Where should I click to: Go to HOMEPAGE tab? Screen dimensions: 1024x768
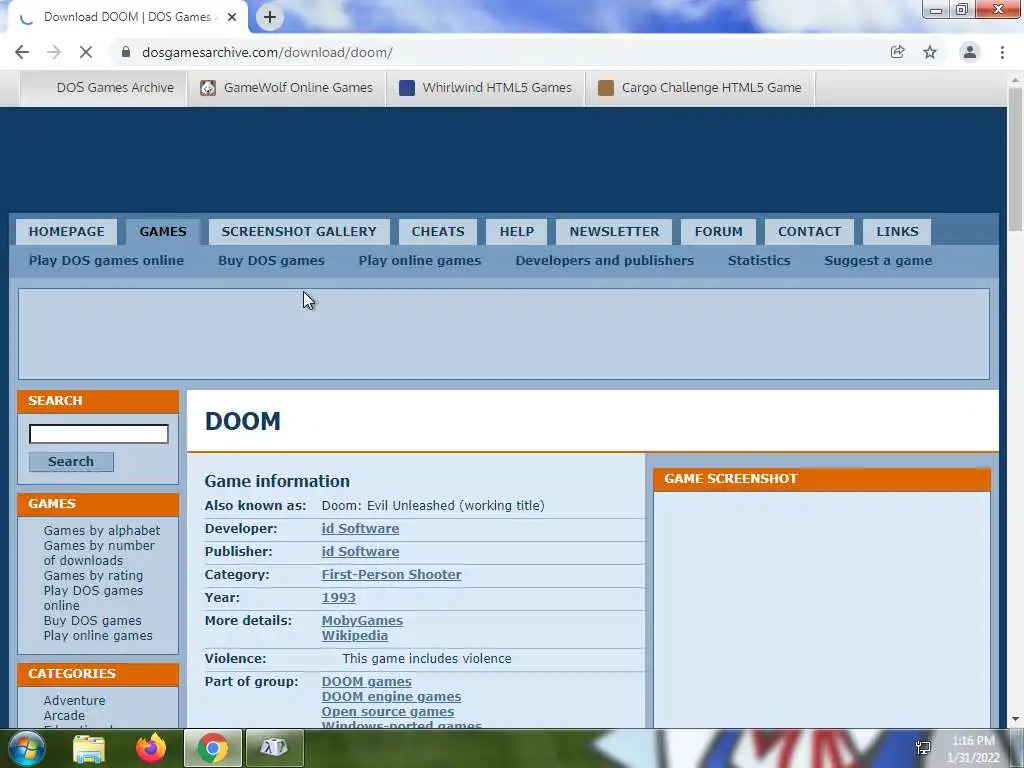pyautogui.click(x=67, y=232)
